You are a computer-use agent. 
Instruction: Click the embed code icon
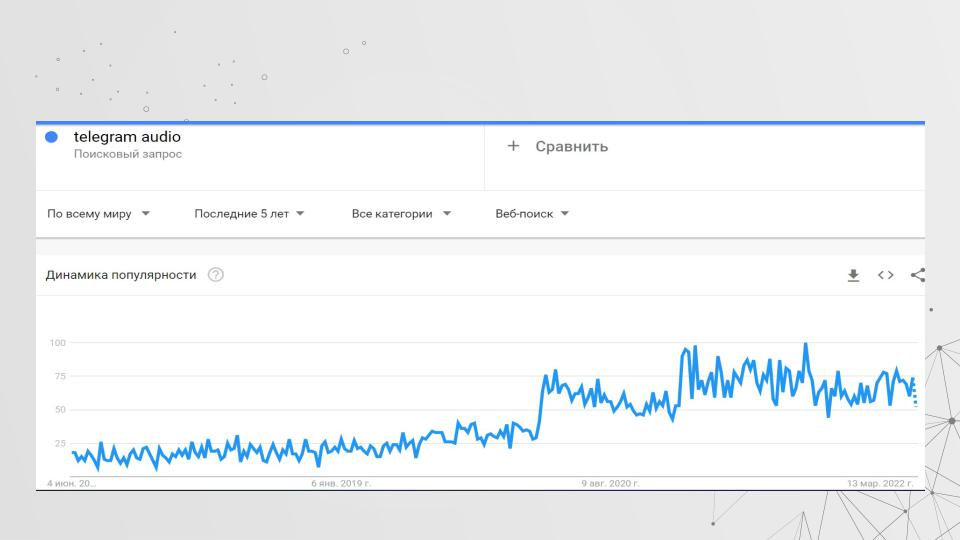pyautogui.click(x=885, y=275)
